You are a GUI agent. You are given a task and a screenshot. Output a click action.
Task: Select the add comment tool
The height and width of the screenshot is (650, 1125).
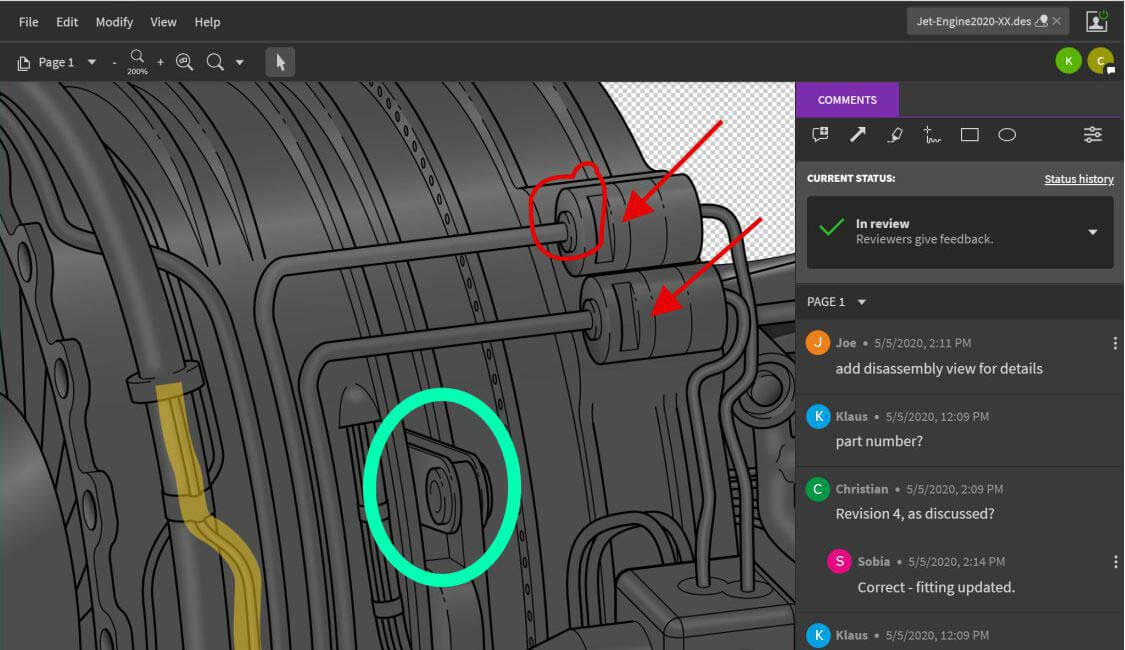820,134
